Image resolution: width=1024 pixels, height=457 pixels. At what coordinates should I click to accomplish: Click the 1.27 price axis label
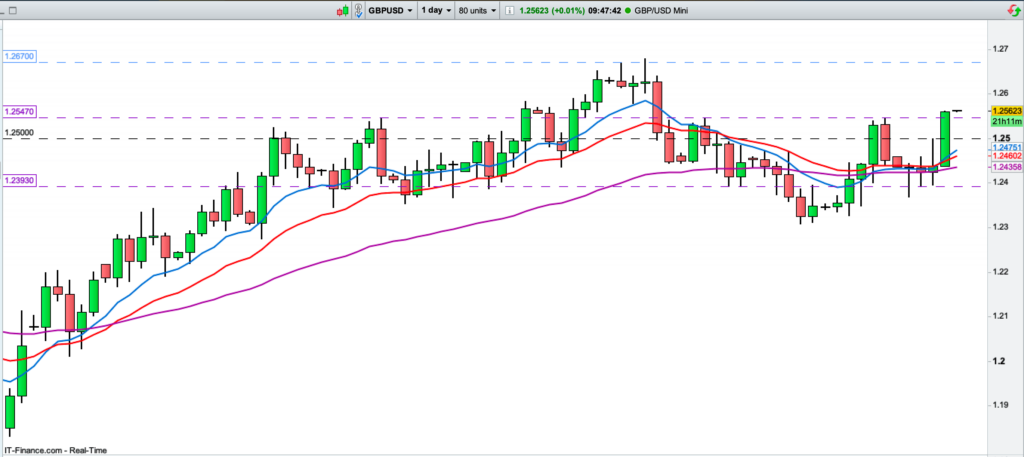[1000, 49]
